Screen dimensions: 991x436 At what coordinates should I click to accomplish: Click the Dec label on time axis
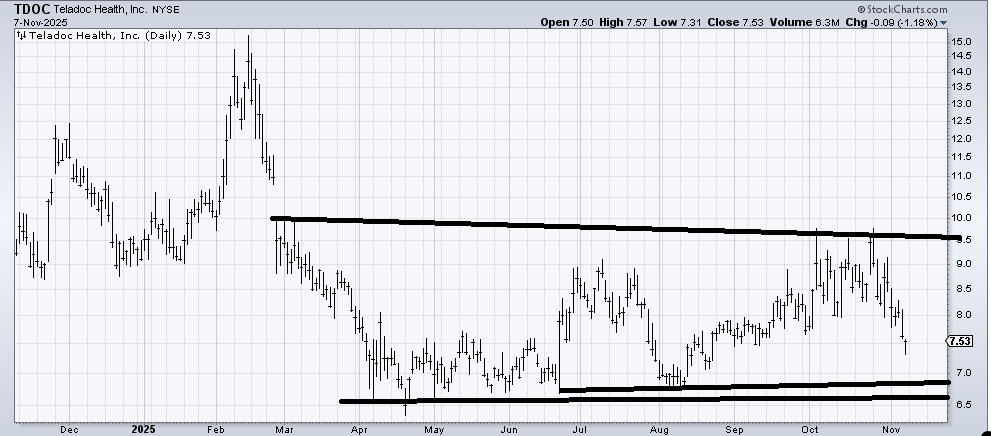point(67,428)
